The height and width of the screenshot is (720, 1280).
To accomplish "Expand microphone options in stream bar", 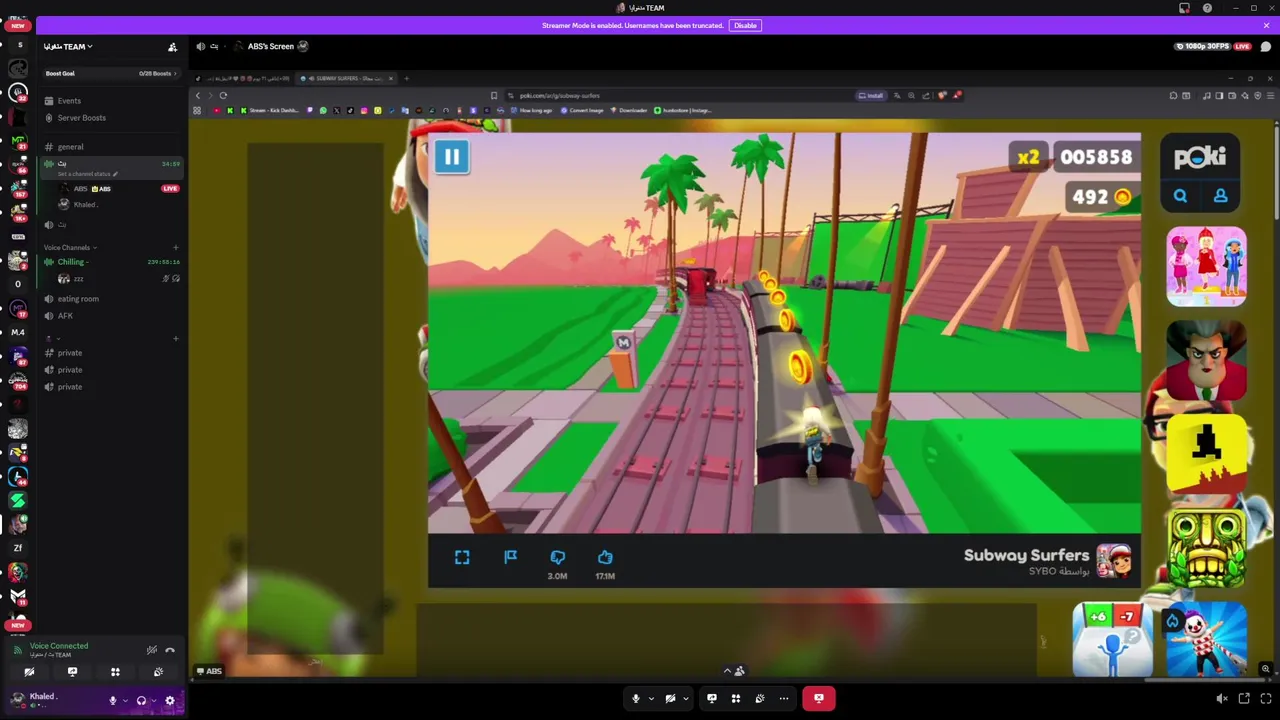I will (x=651, y=698).
